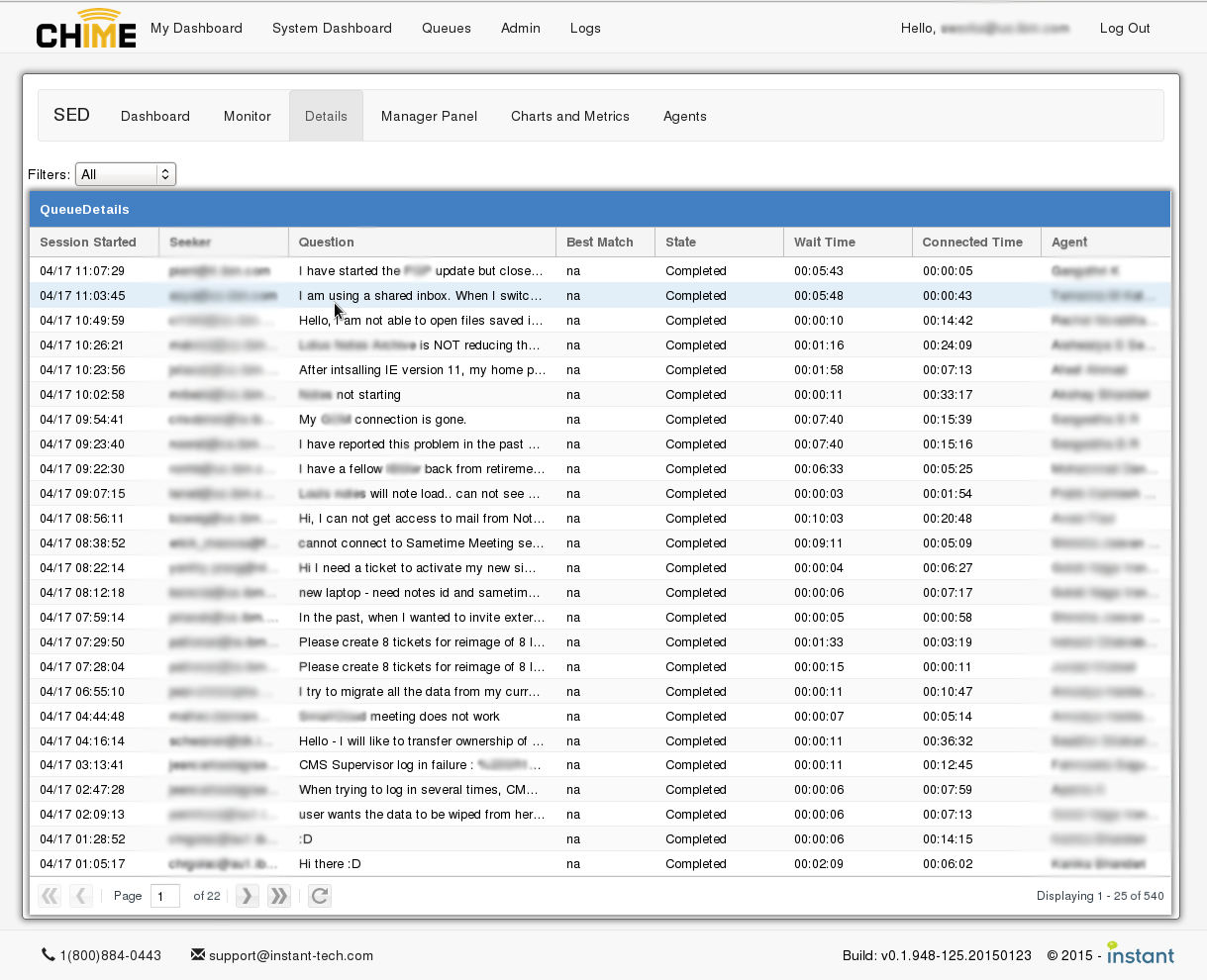Click wait time 00:10:03
This screenshot has width=1207, height=980.
(819, 519)
